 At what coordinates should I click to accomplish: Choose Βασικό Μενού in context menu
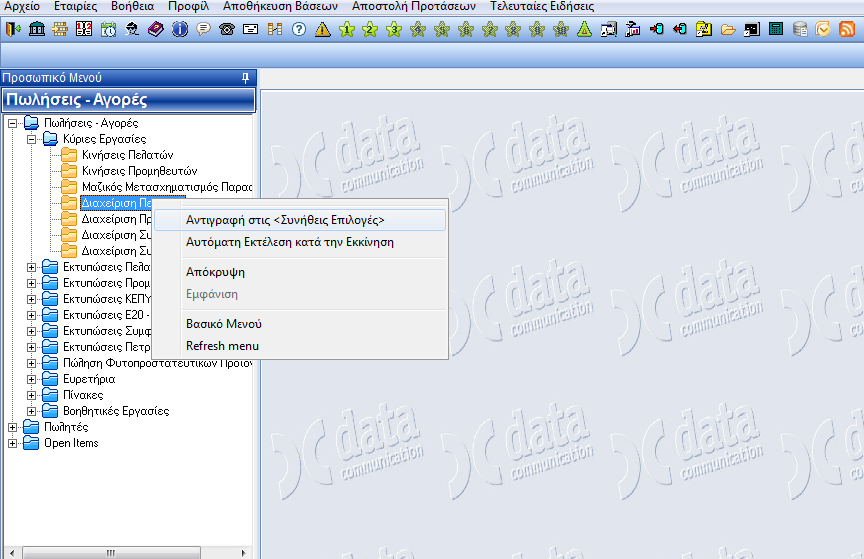pyautogui.click(x=300, y=324)
